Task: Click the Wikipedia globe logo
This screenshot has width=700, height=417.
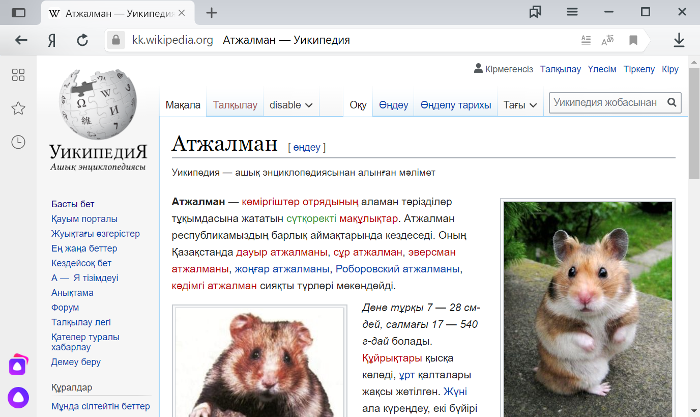Action: [x=98, y=104]
